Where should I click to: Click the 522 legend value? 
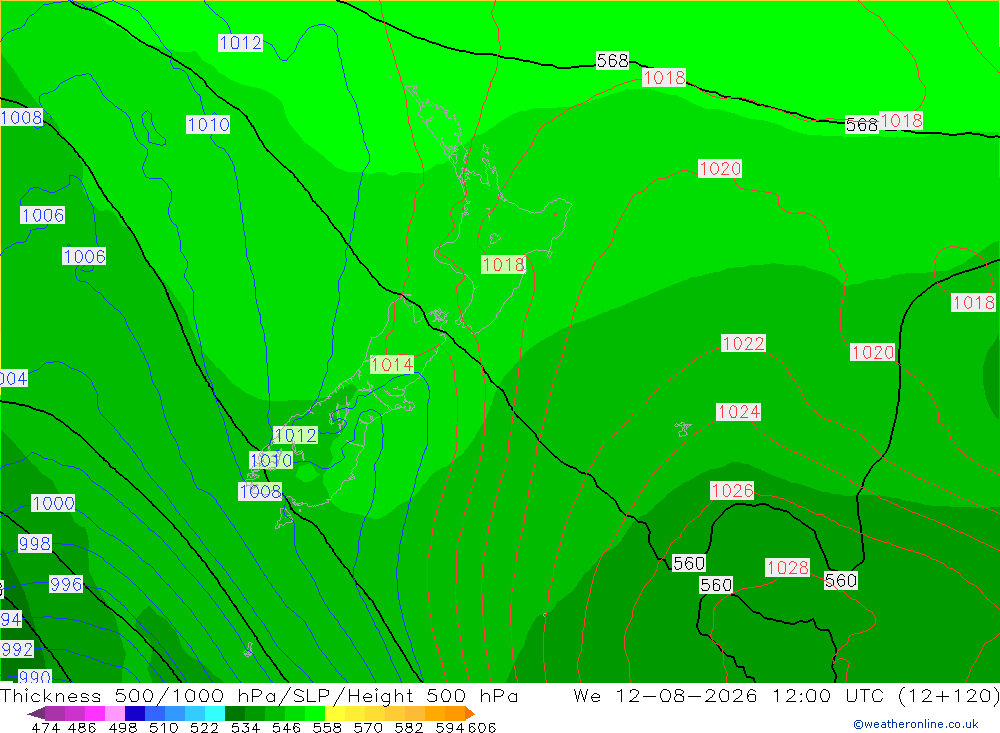pyautogui.click(x=205, y=727)
